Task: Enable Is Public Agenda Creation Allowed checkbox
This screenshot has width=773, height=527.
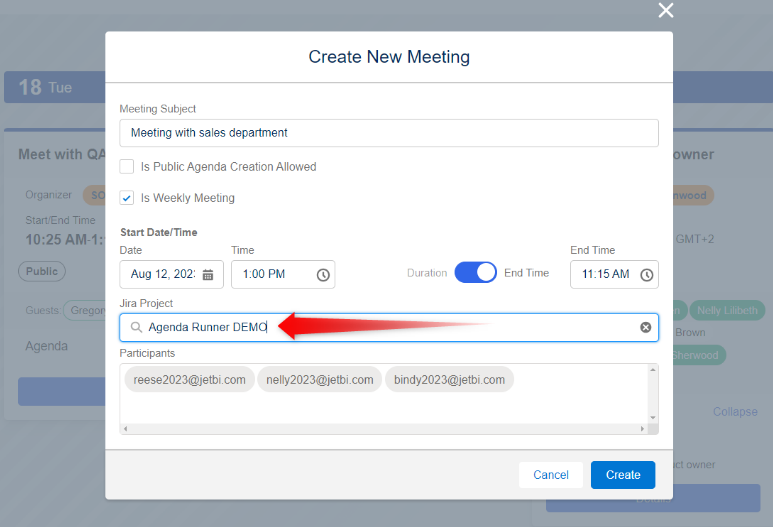Action: 127,167
